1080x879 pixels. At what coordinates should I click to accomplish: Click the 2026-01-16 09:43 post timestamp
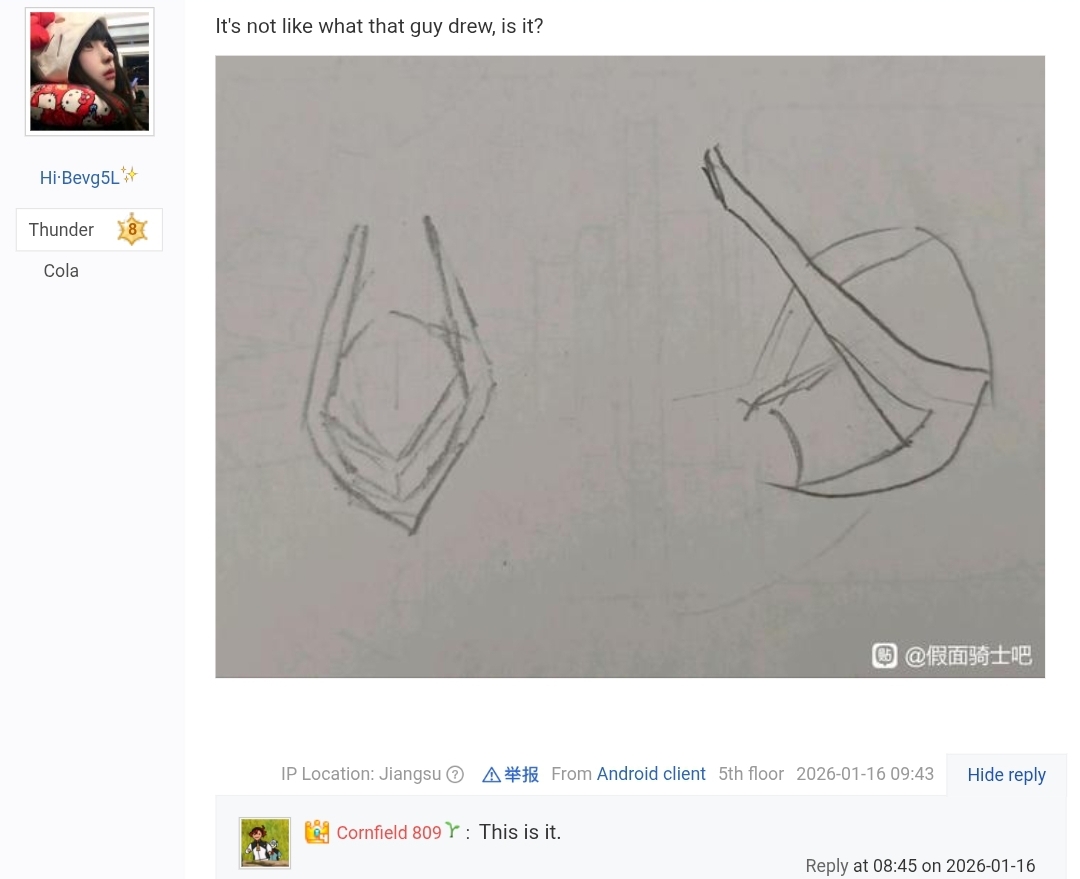tap(865, 774)
